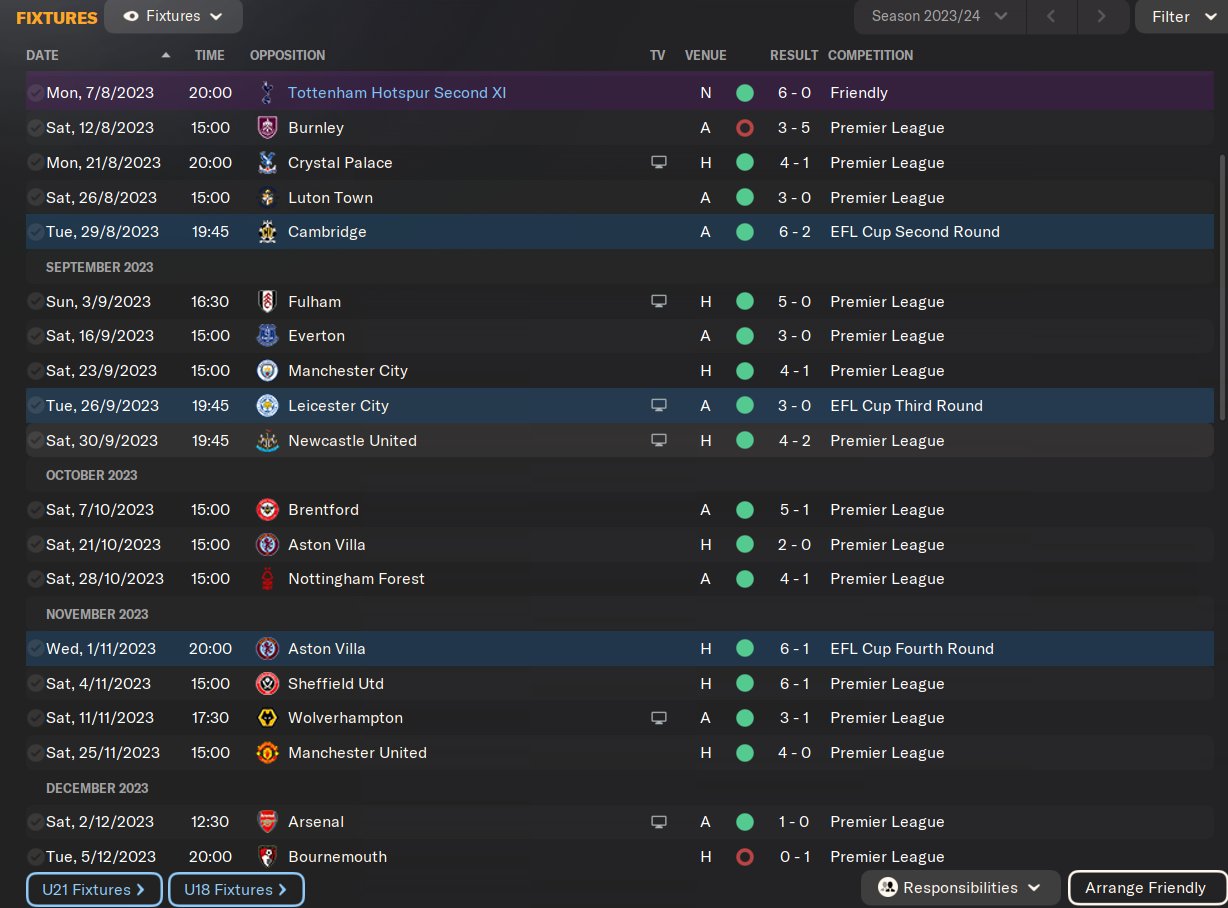1228x908 pixels.
Task: Click the Burnley club crest icon
Action: [x=266, y=128]
